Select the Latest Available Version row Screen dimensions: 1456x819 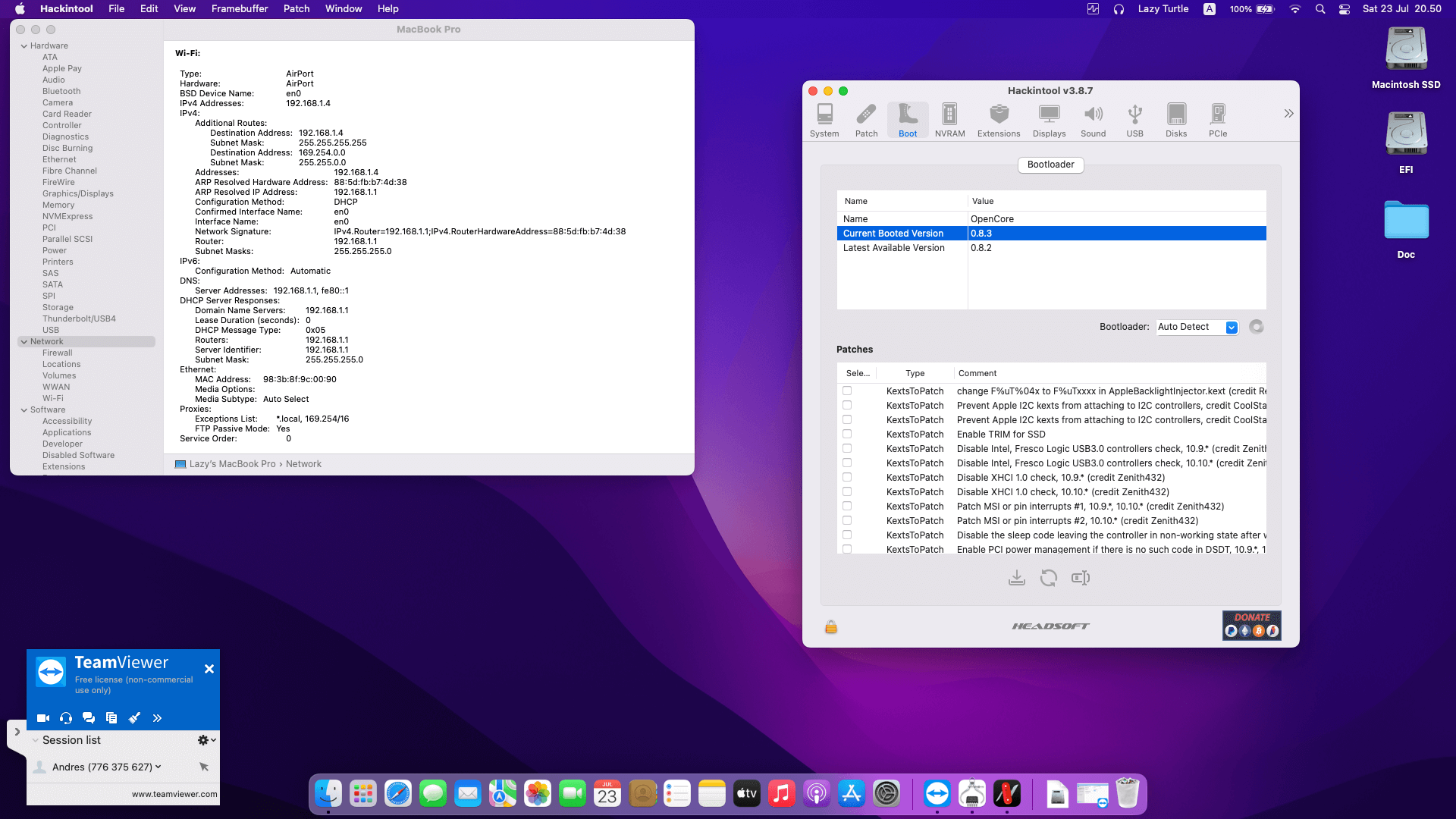tap(1051, 248)
